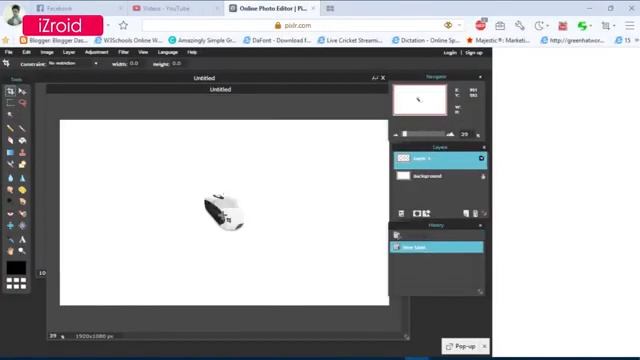The width and height of the screenshot is (640, 360).
Task: Switch to the Facebook browser tab
Action: click(x=80, y=8)
